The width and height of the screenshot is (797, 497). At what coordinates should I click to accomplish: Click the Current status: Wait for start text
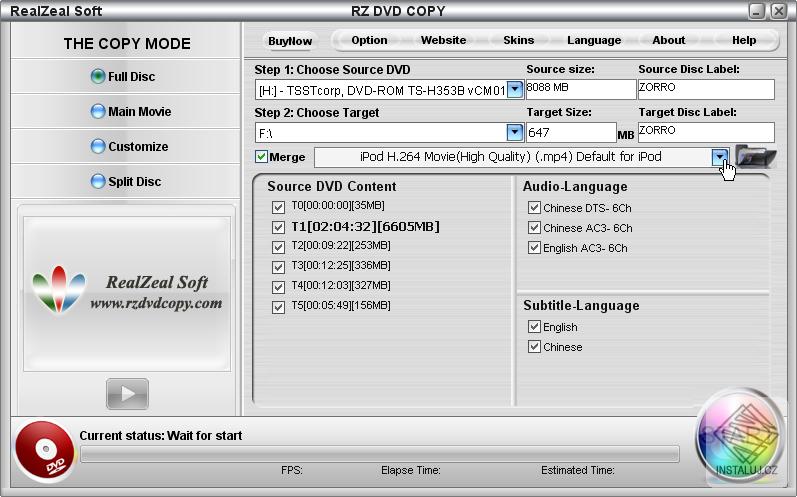(x=161, y=436)
